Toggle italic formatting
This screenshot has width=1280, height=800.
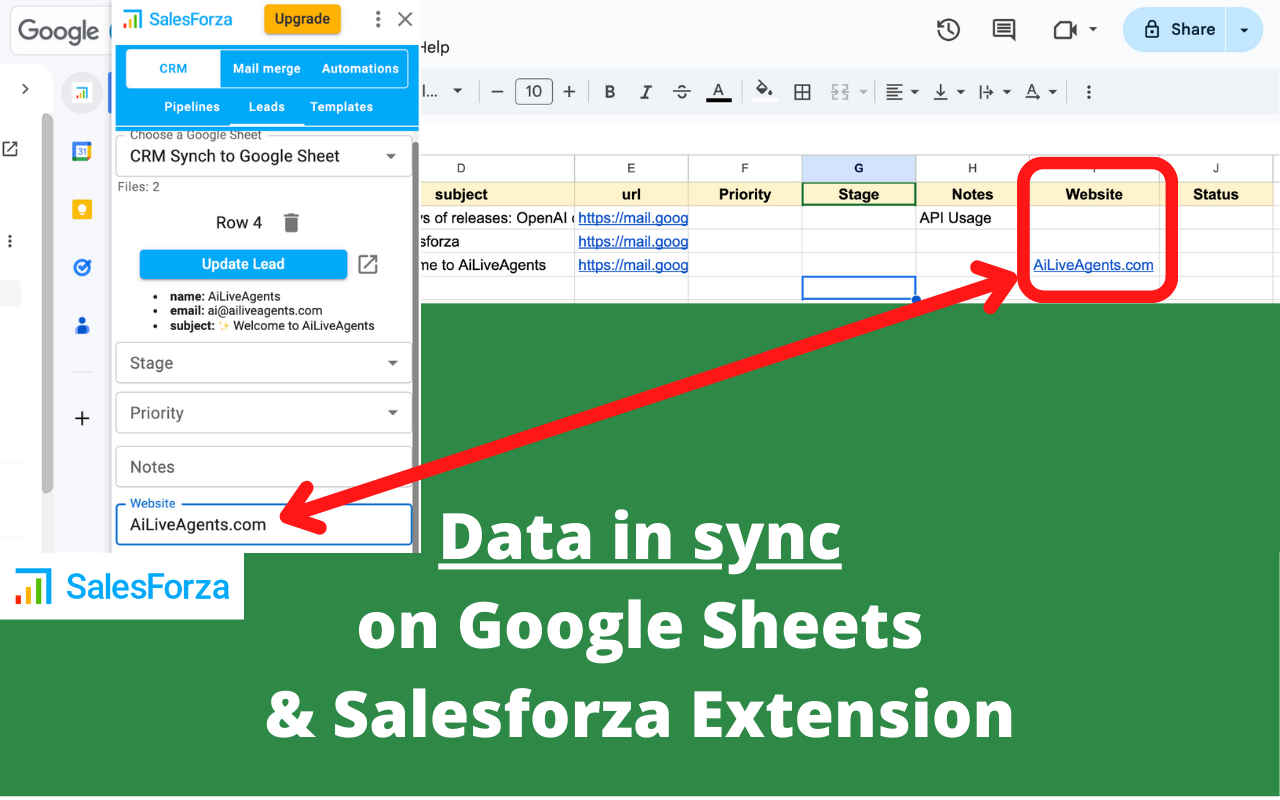[646, 92]
